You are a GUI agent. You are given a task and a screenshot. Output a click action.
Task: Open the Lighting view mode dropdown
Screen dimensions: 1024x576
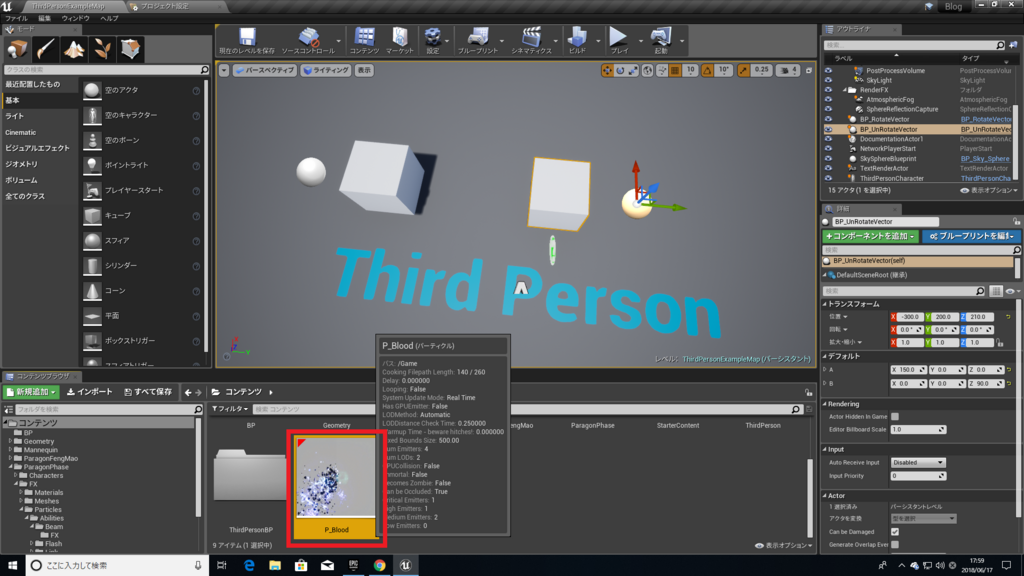pos(326,70)
